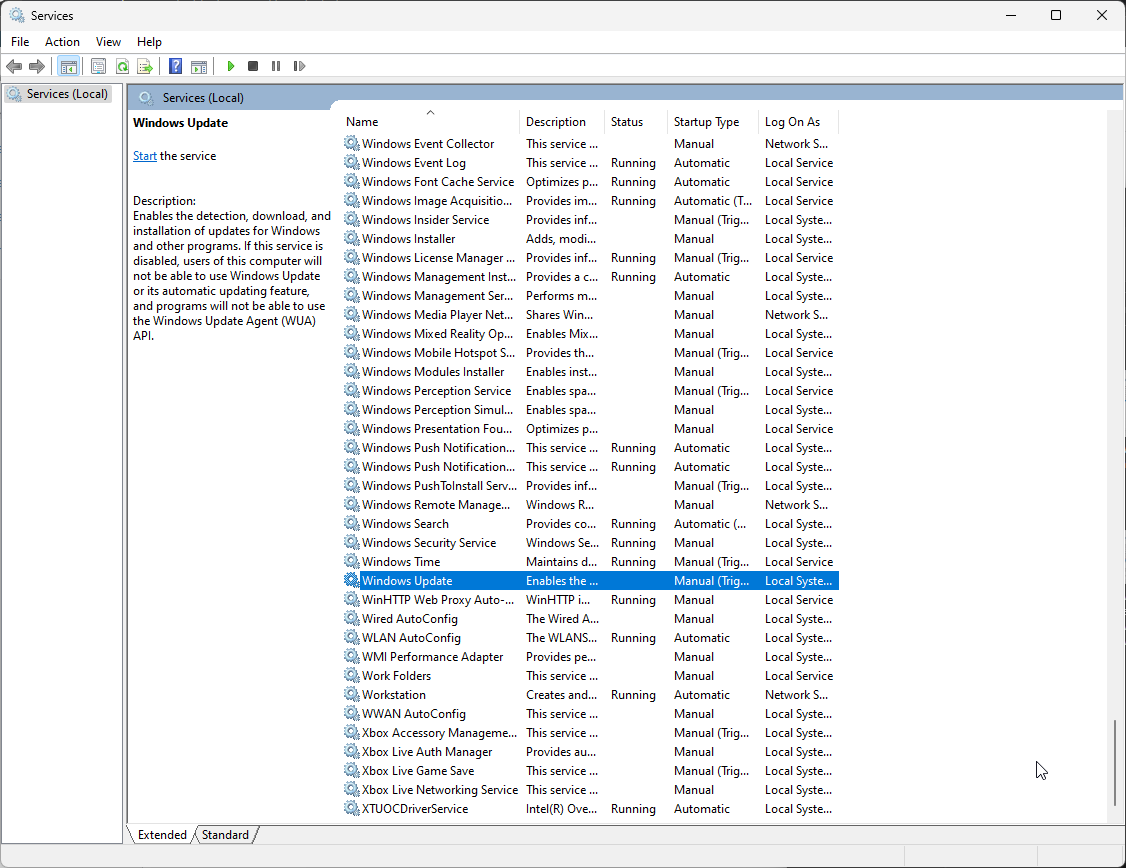Image resolution: width=1126 pixels, height=868 pixels.
Task: Click gear icon of Work Folders row
Action: (351, 675)
